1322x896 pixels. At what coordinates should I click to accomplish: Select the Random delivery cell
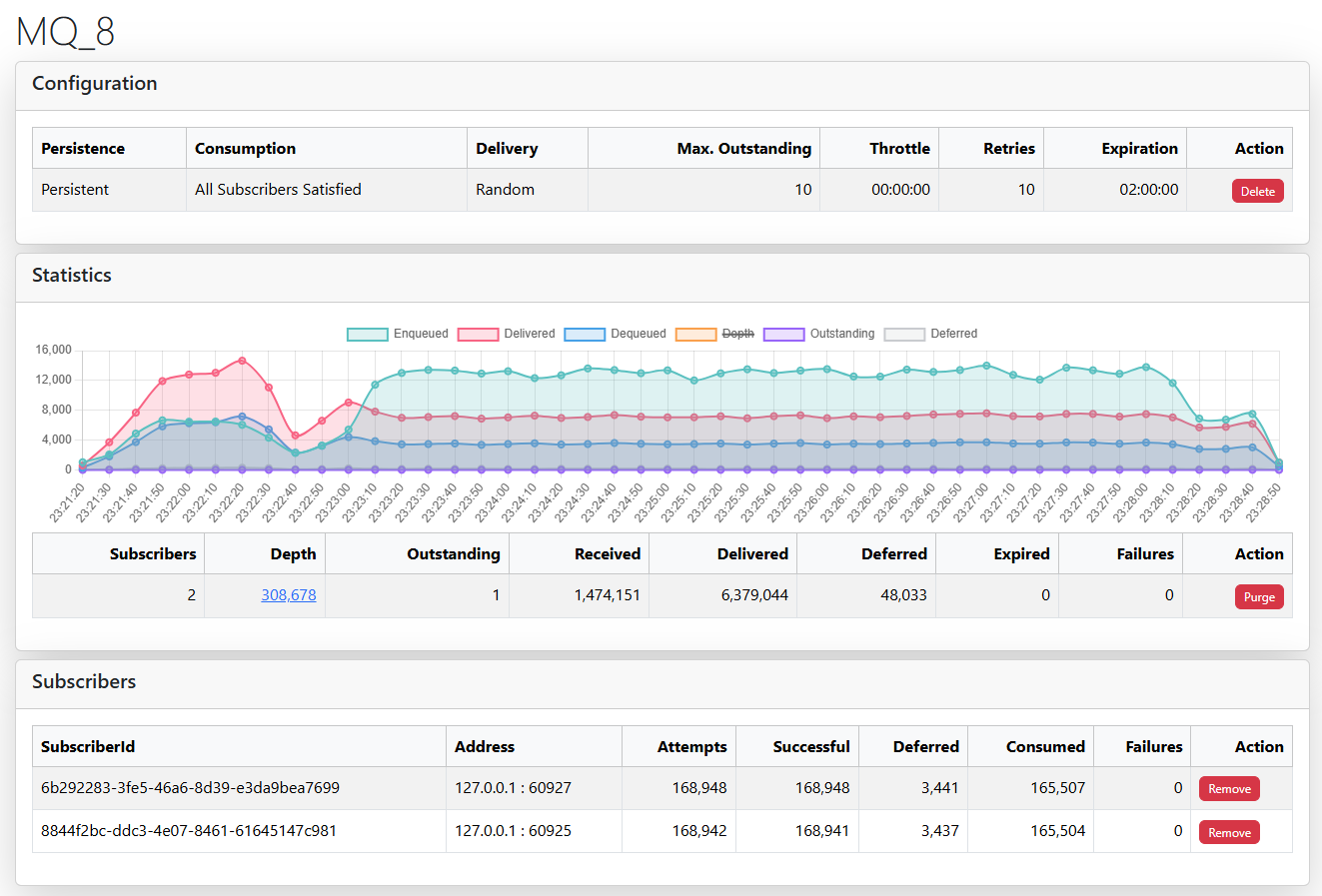527,190
